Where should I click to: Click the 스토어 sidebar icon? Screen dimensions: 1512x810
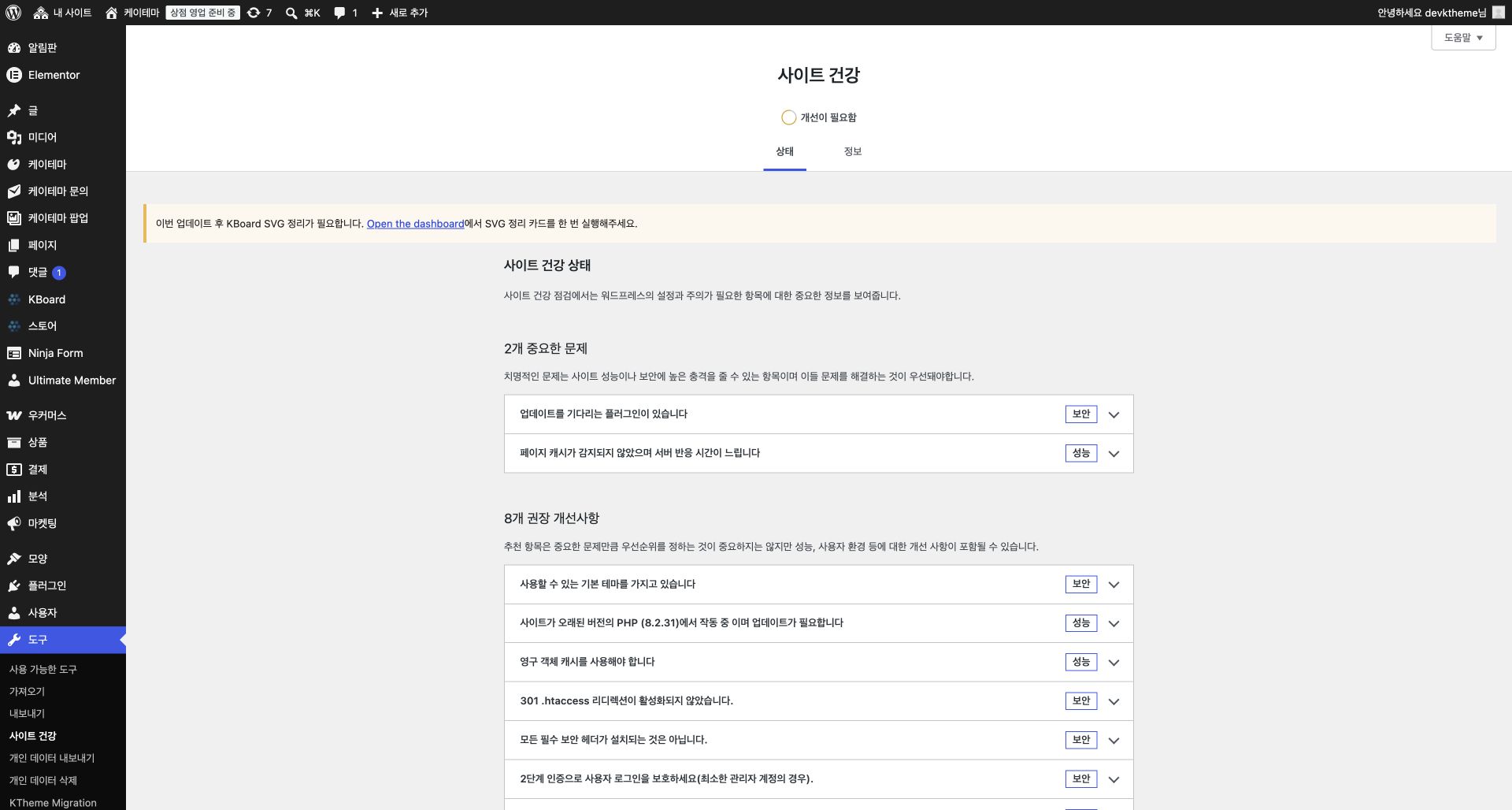14,326
